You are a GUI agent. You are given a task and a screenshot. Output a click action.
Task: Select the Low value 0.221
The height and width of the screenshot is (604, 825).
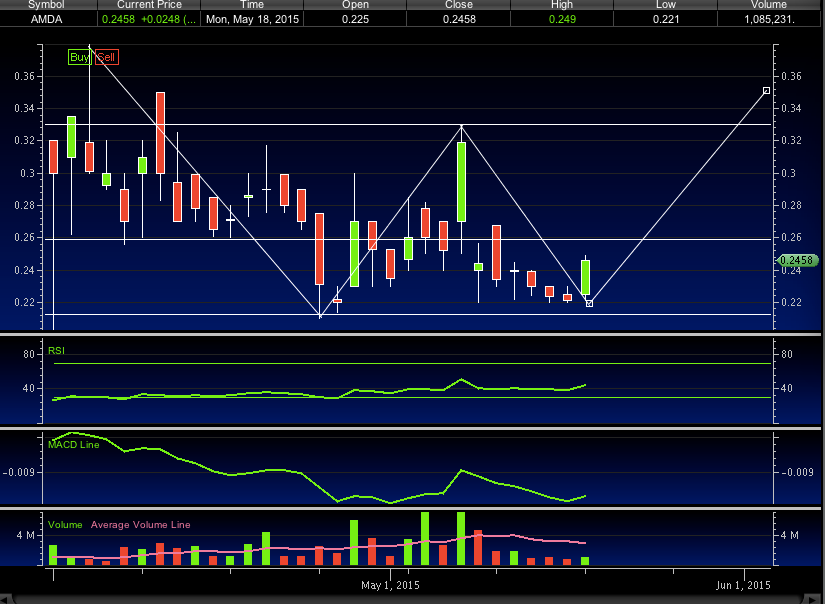click(666, 19)
